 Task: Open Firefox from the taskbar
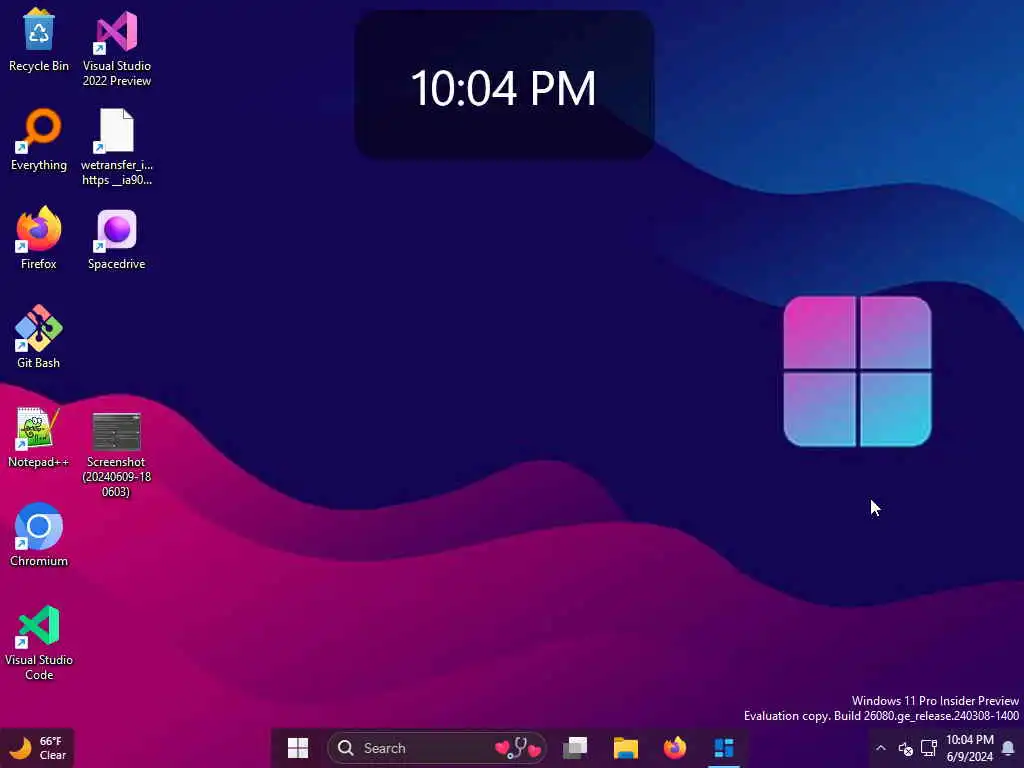(x=675, y=748)
